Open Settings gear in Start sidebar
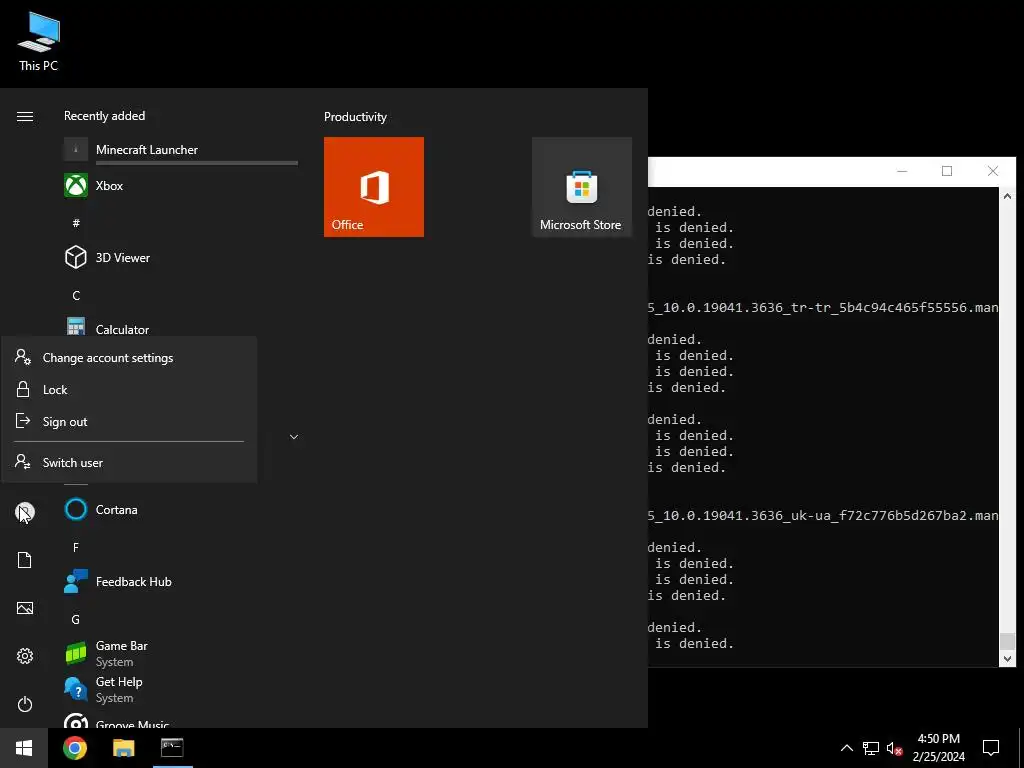Image resolution: width=1024 pixels, height=768 pixels. pos(25,656)
